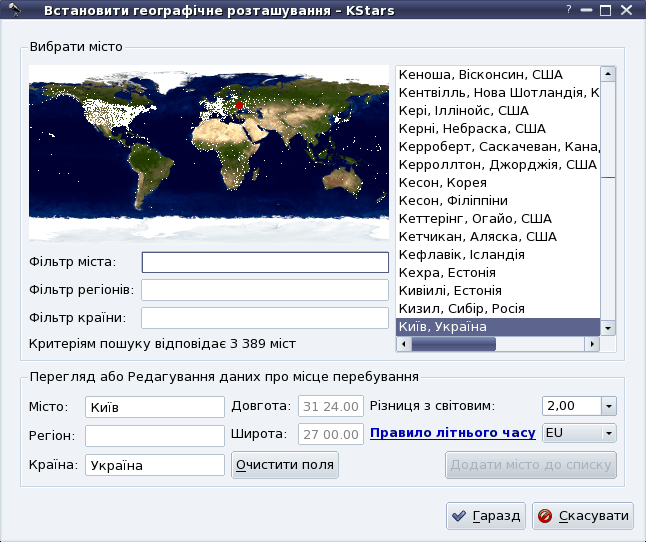Click the city list scroll down arrow
The width and height of the screenshot is (646, 542).
click(x=608, y=328)
